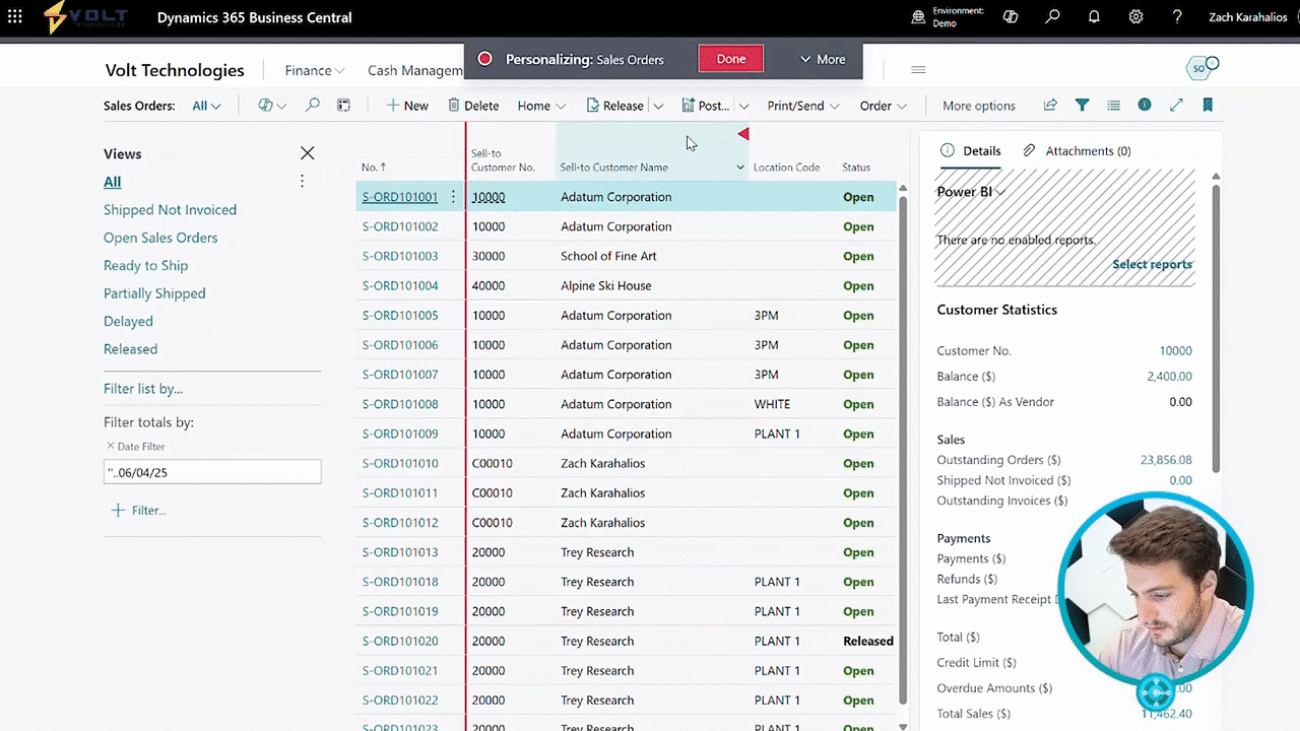Viewport: 1300px width, 731px height.
Task: Select the Shipped Not Invoiced view
Action: point(170,210)
